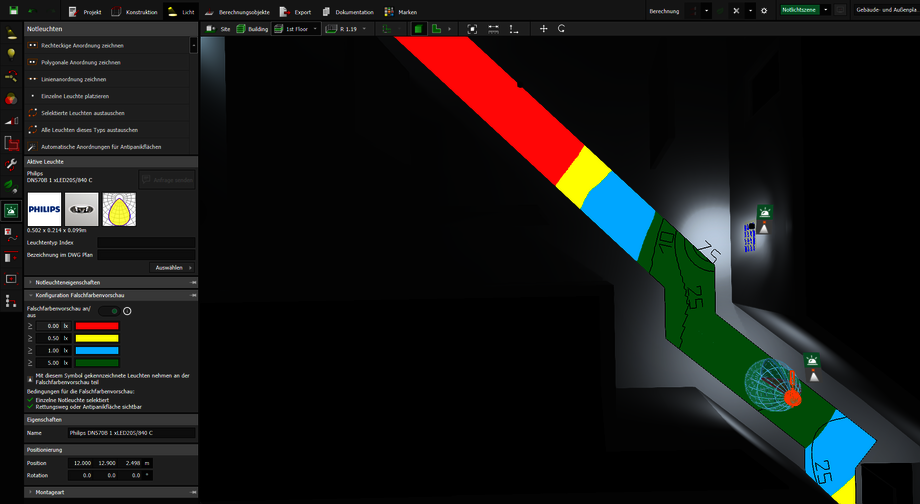Switch to the Berechnungsobjekte tab
920x504 pixels.
243,12
